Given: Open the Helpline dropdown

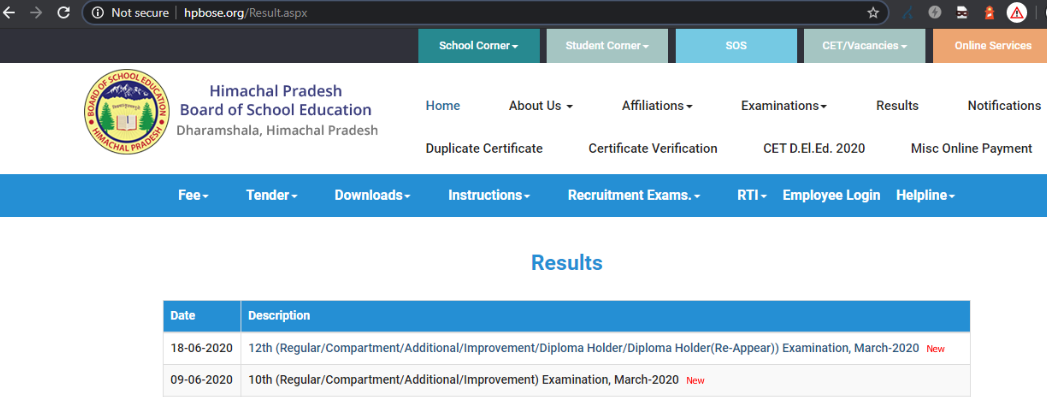Looking at the screenshot, I should pos(925,195).
